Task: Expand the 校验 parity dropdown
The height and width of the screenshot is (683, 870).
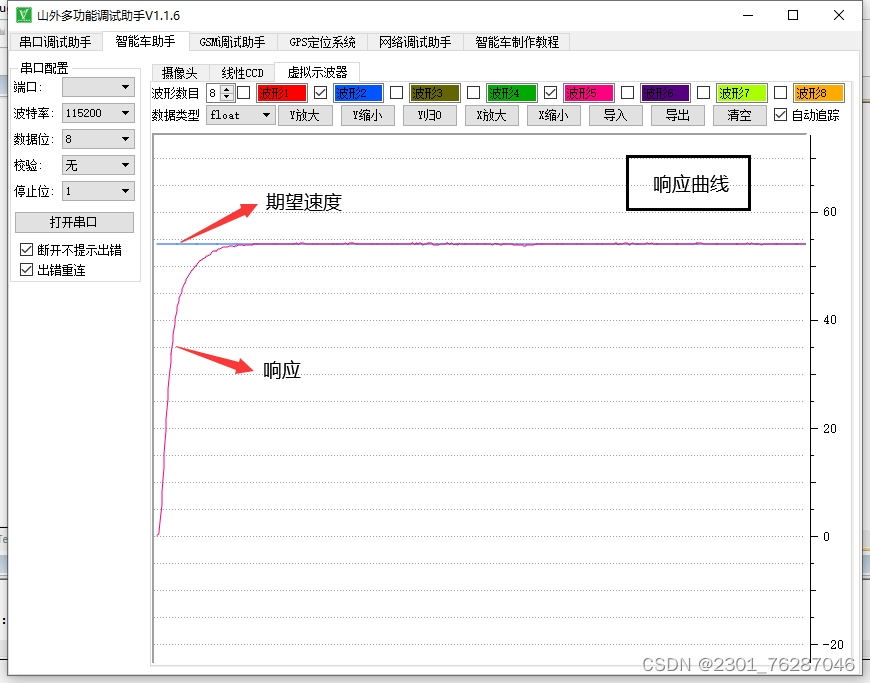Action: point(97,164)
